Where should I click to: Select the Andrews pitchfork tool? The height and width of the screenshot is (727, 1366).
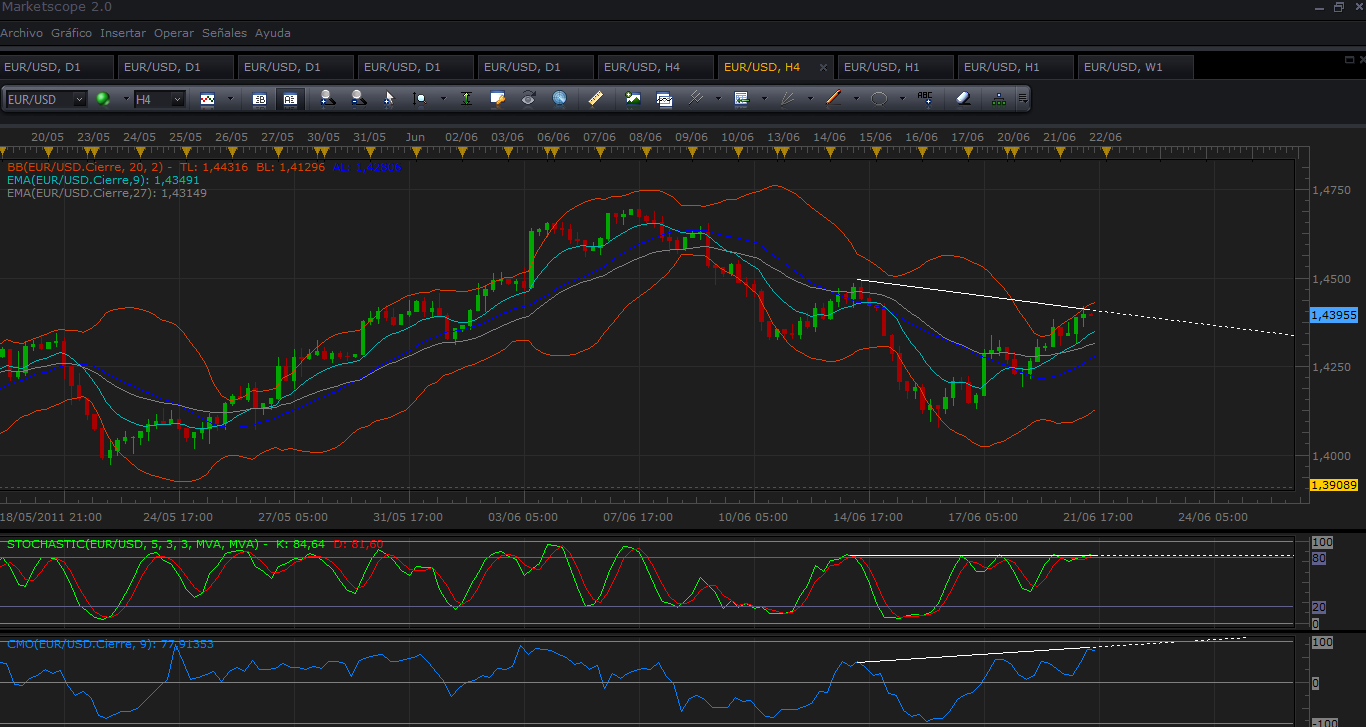[695, 99]
